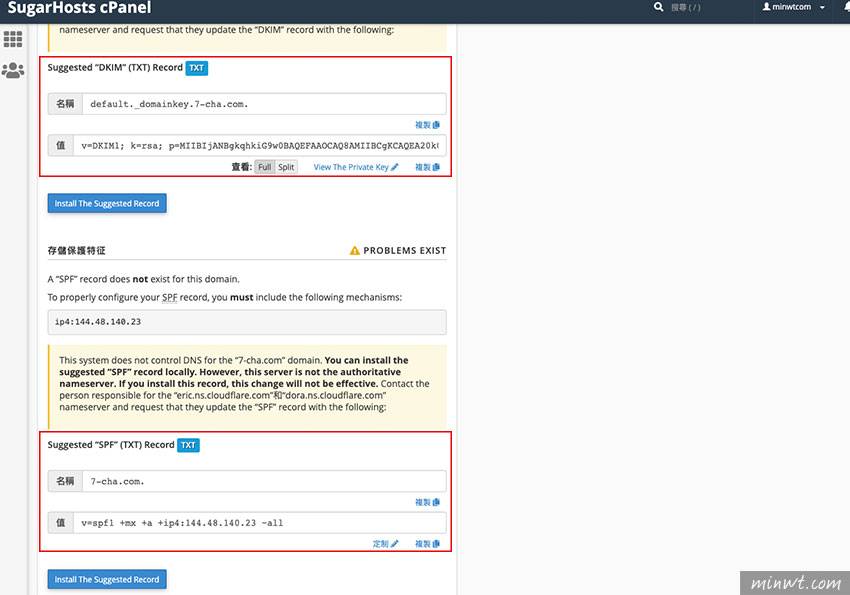Click the SPF value field

259,522
